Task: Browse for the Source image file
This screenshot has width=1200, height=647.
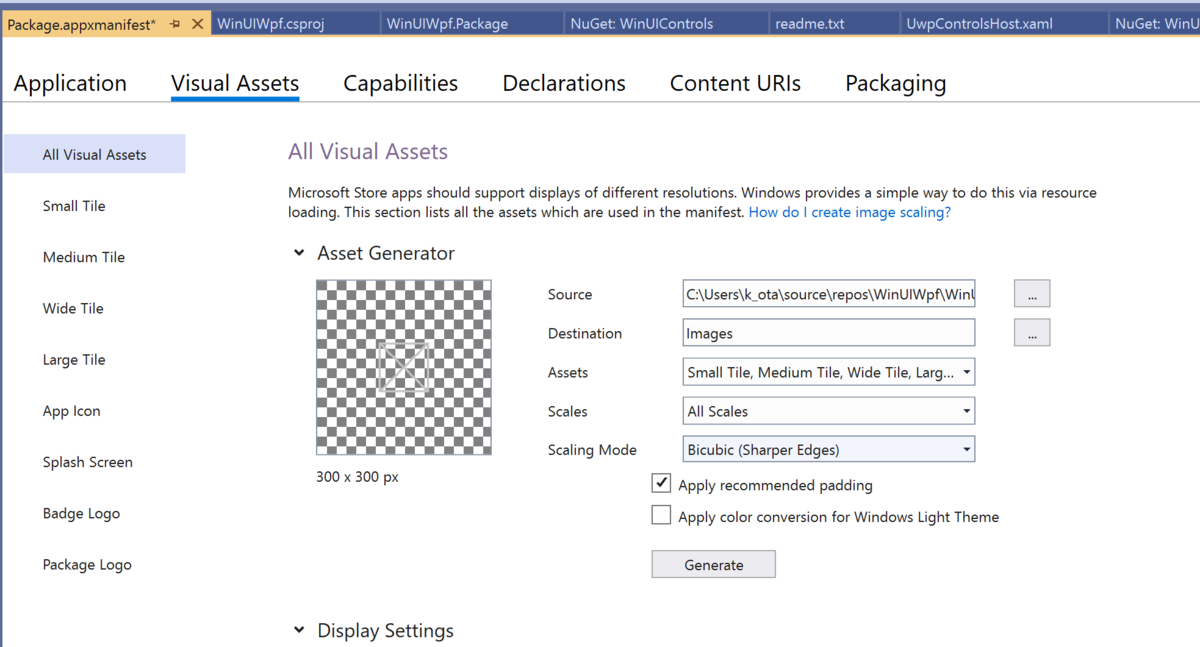Action: pyautogui.click(x=1031, y=294)
